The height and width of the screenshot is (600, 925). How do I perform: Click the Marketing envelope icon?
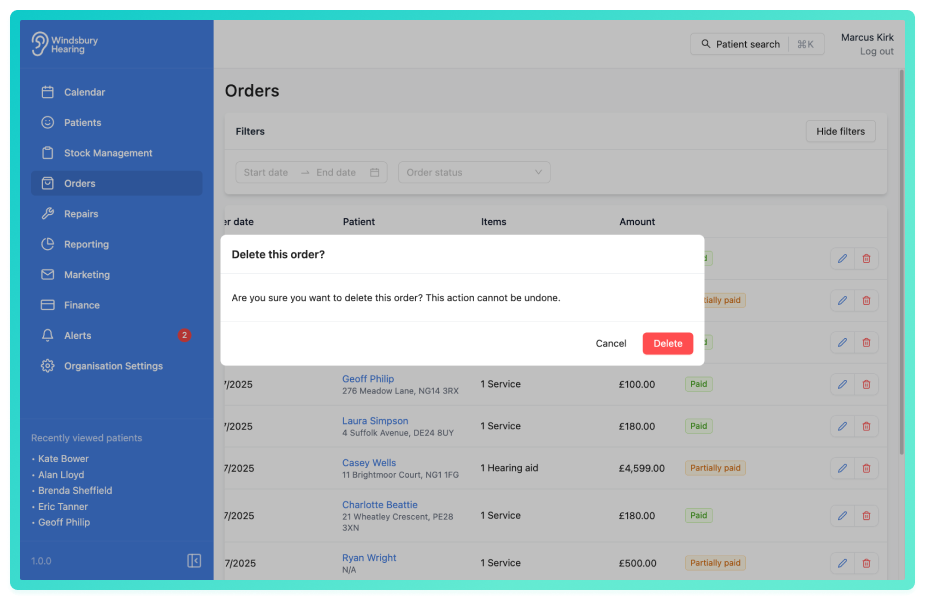pyautogui.click(x=48, y=274)
